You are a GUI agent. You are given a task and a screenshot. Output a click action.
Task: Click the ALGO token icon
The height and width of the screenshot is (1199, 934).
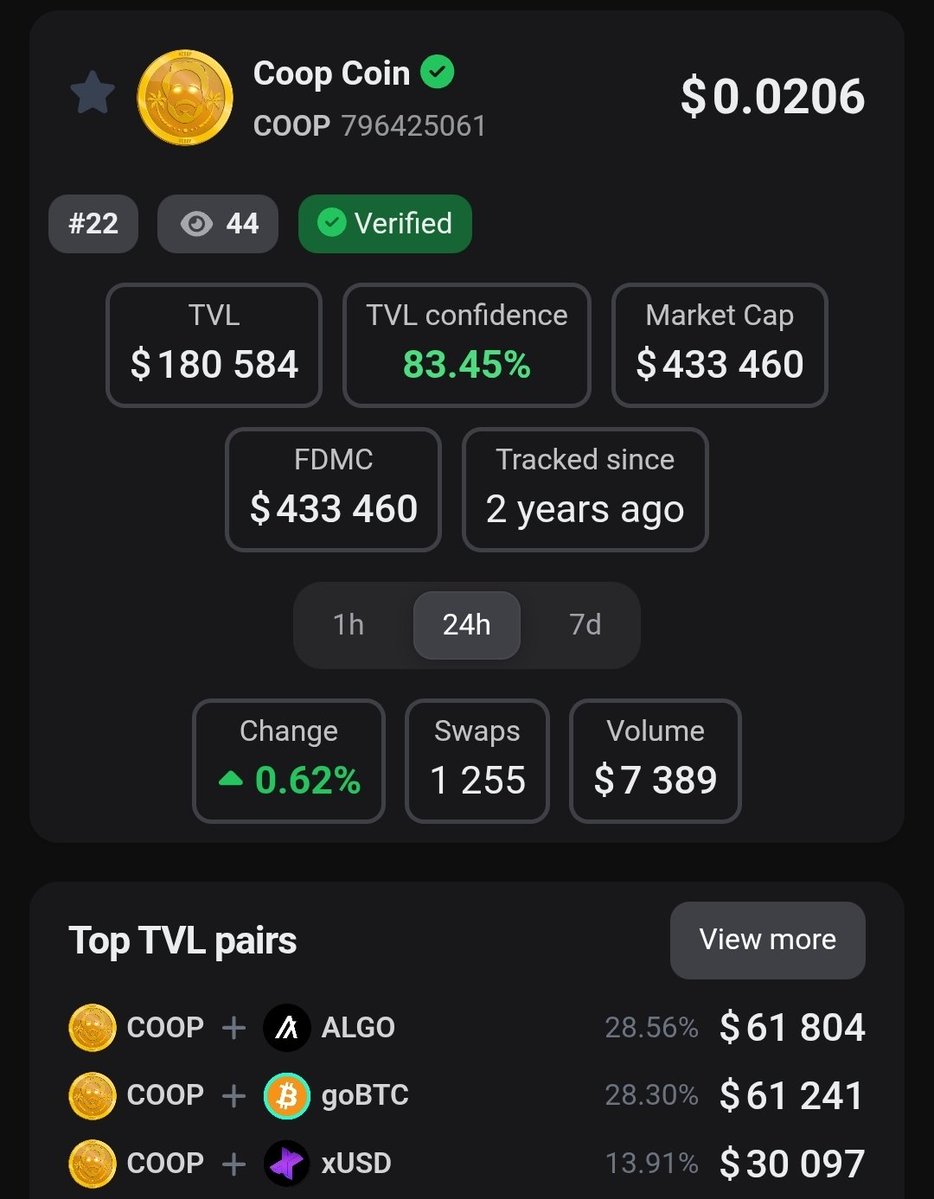287,1027
